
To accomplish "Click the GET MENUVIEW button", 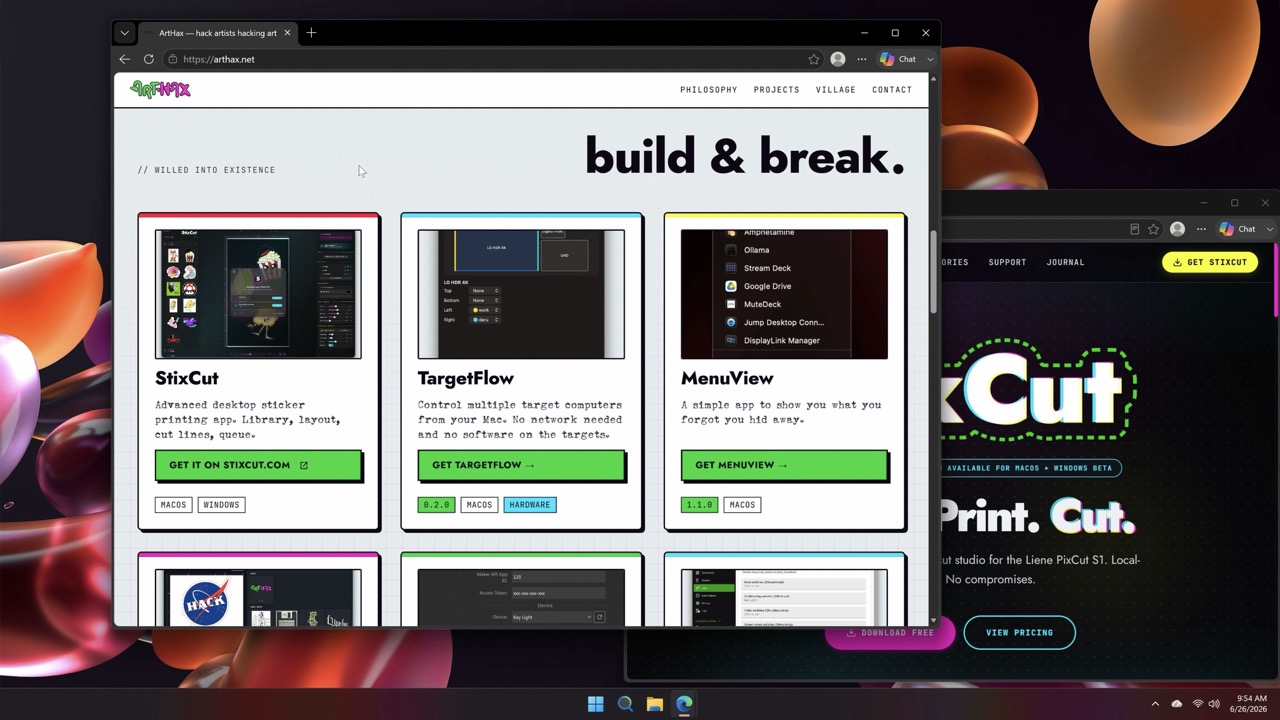I will point(784,465).
